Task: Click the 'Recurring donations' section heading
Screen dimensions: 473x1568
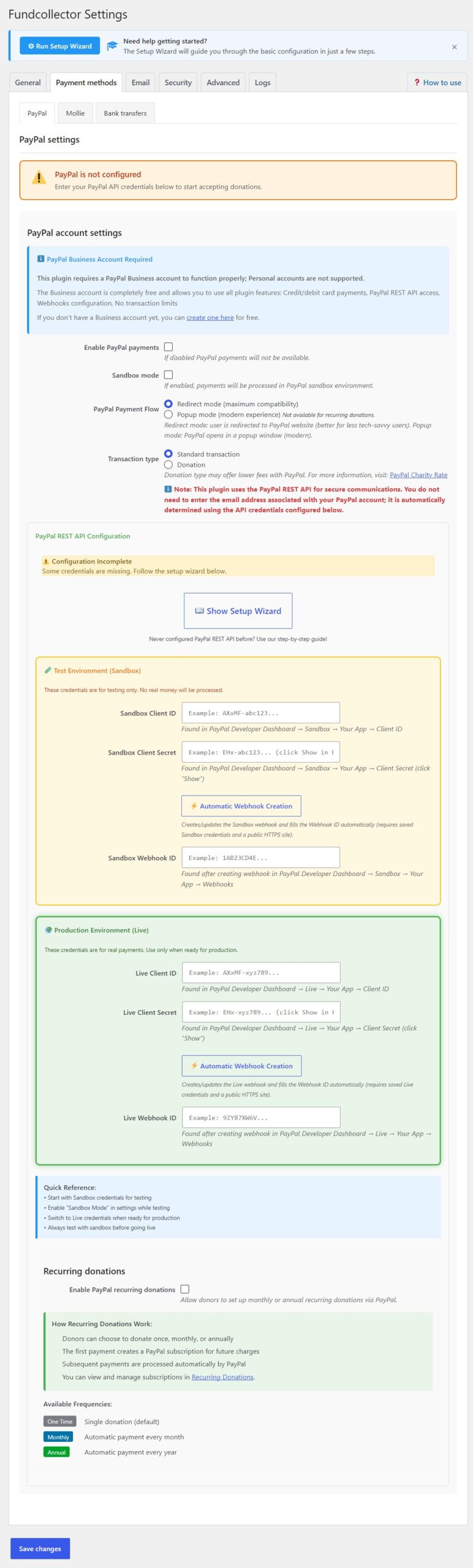Action: pos(84,1271)
